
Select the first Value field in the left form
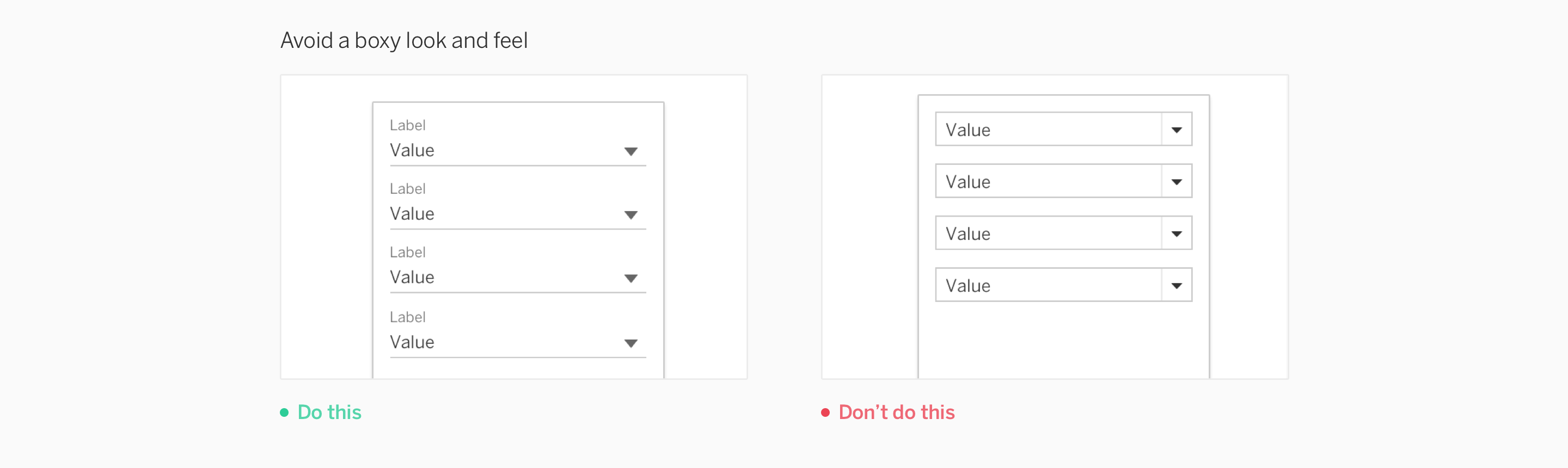pos(412,150)
